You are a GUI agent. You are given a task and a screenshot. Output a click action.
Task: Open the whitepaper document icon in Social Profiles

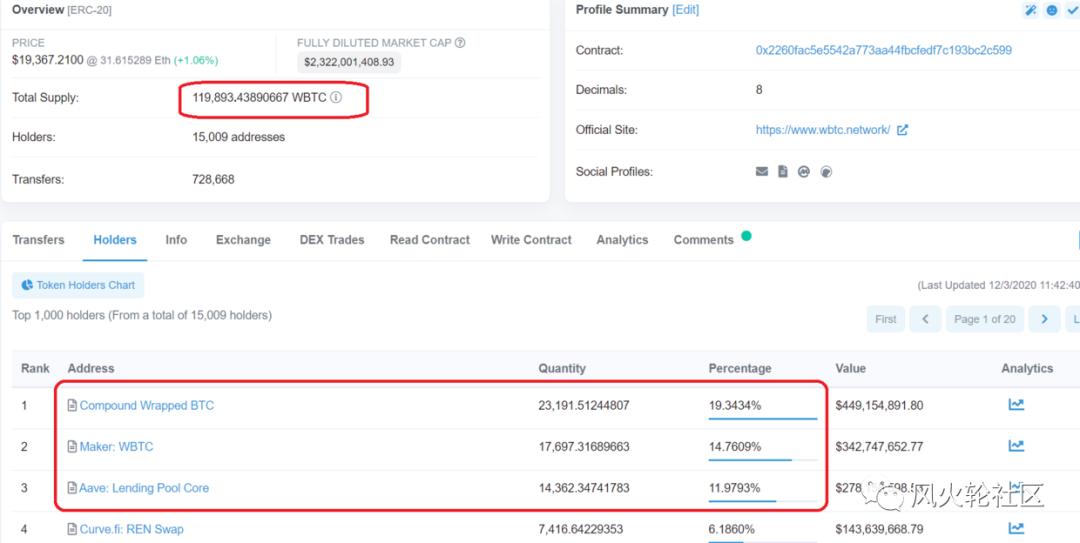pyautogui.click(x=783, y=172)
